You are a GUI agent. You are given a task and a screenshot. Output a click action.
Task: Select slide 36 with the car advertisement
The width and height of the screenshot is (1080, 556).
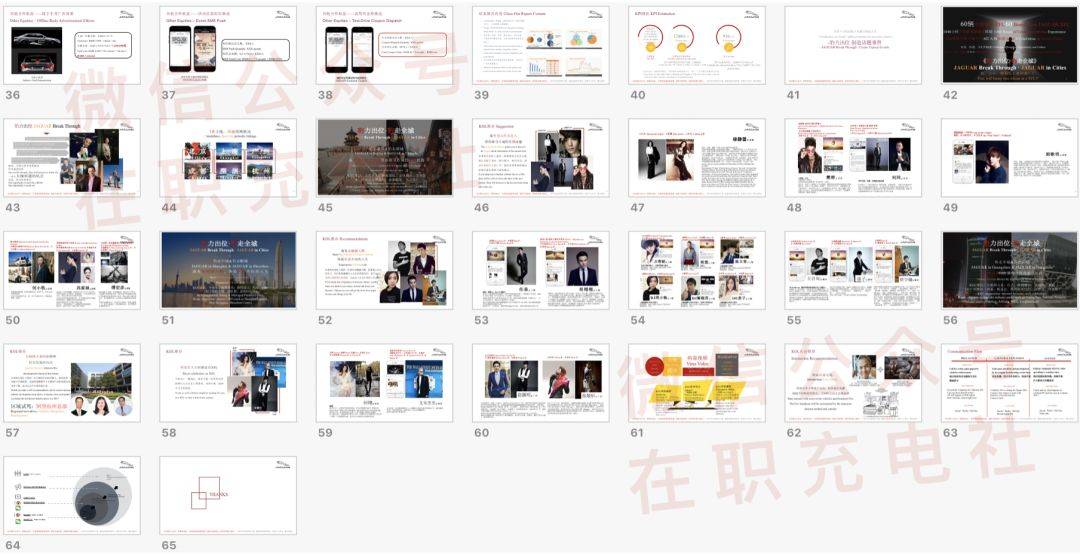(x=72, y=45)
